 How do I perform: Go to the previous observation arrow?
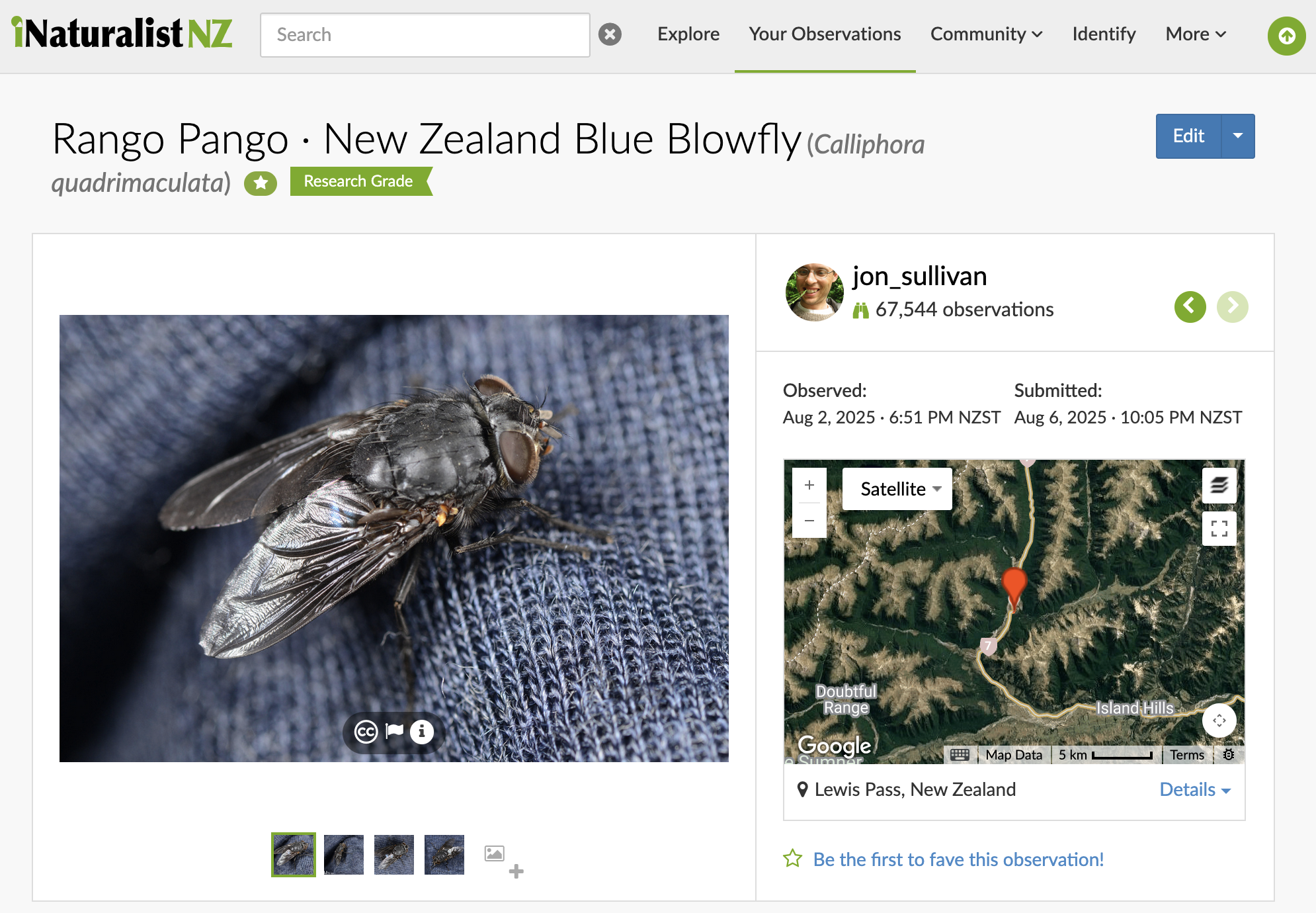(1190, 306)
